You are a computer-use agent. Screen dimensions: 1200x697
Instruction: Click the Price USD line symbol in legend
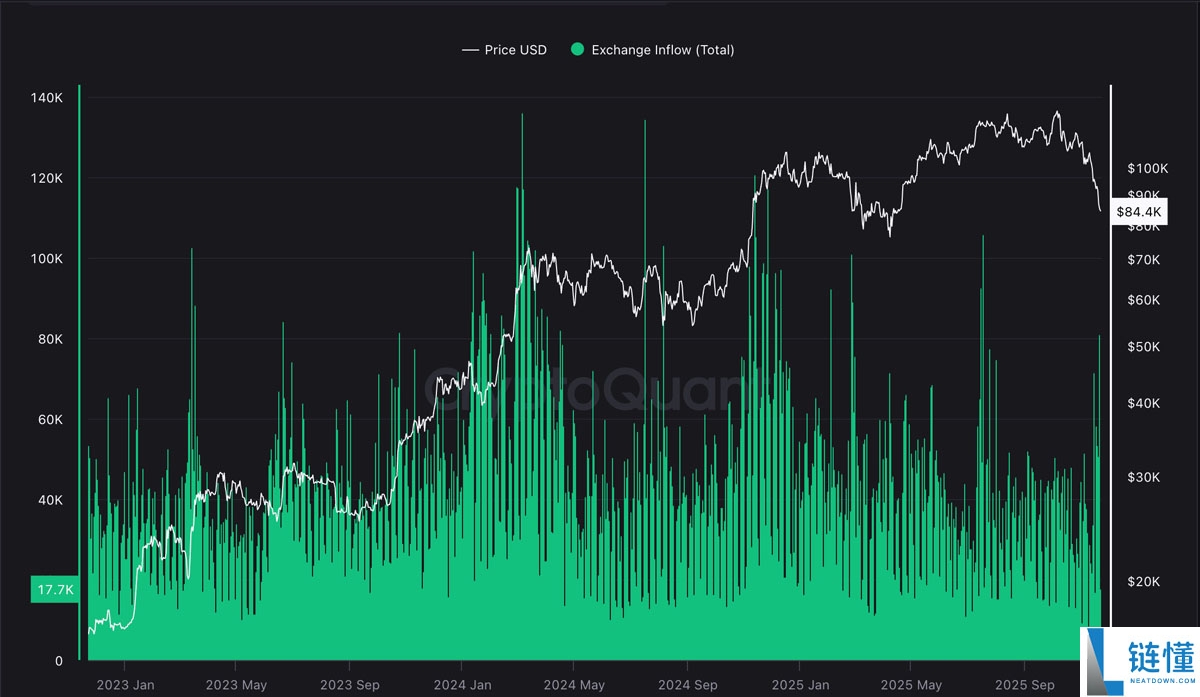tap(469, 49)
